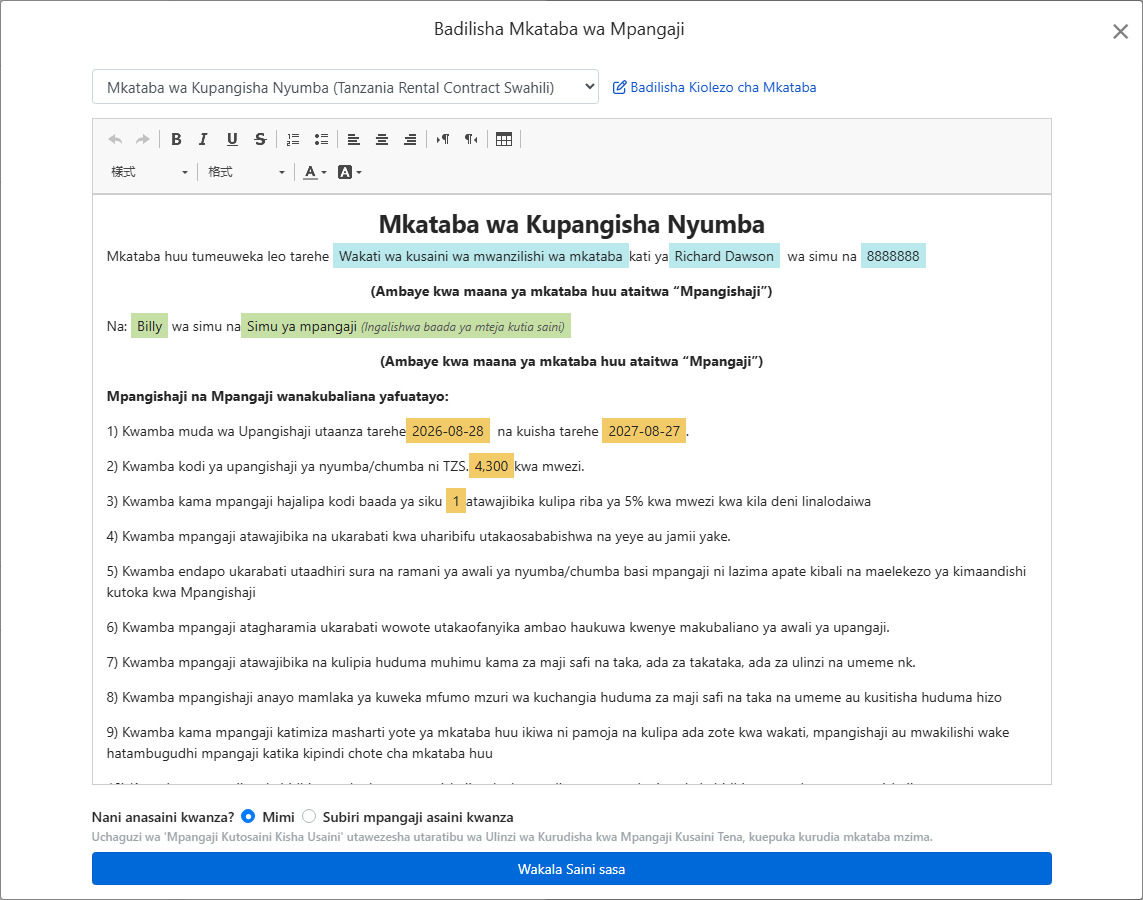Click the Simu ya mpangaji placeholder field
The width and height of the screenshot is (1143, 900).
pos(405,326)
